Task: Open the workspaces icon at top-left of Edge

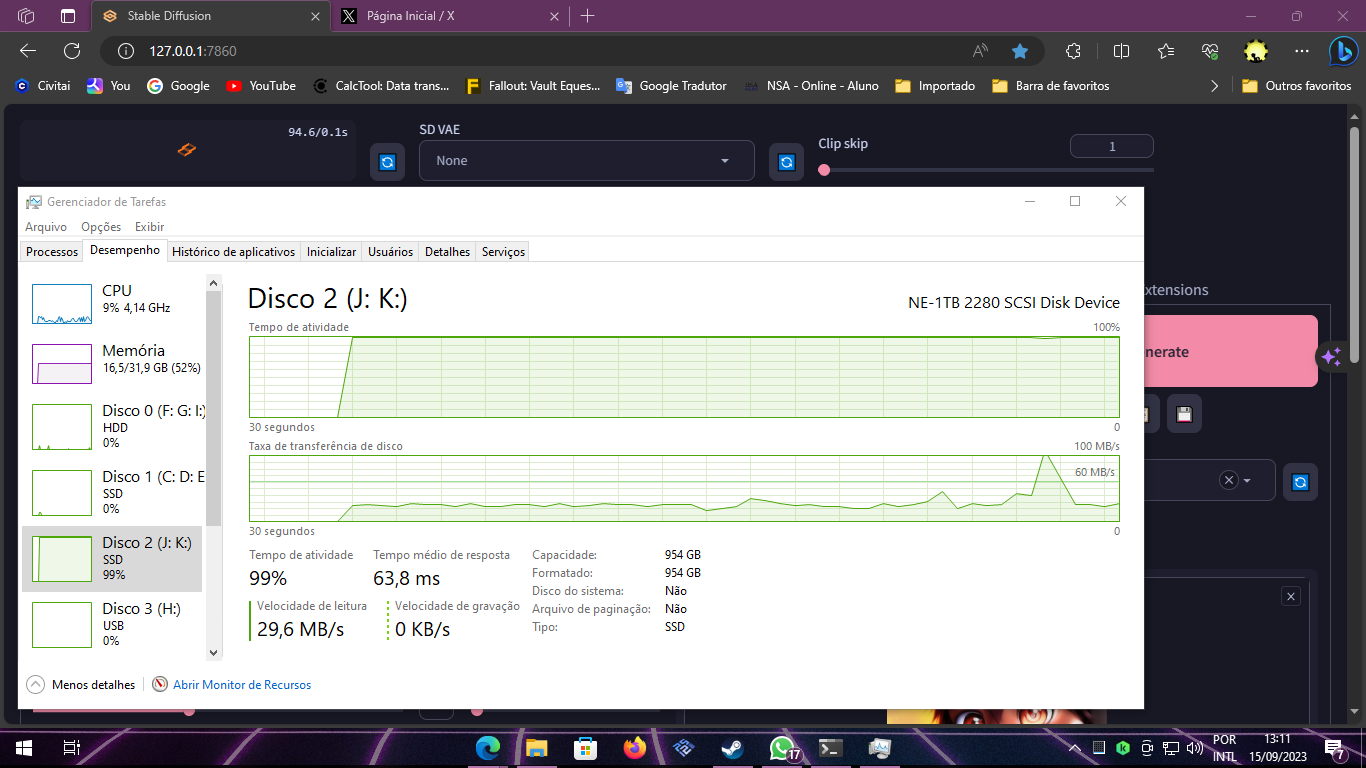Action: (x=26, y=16)
